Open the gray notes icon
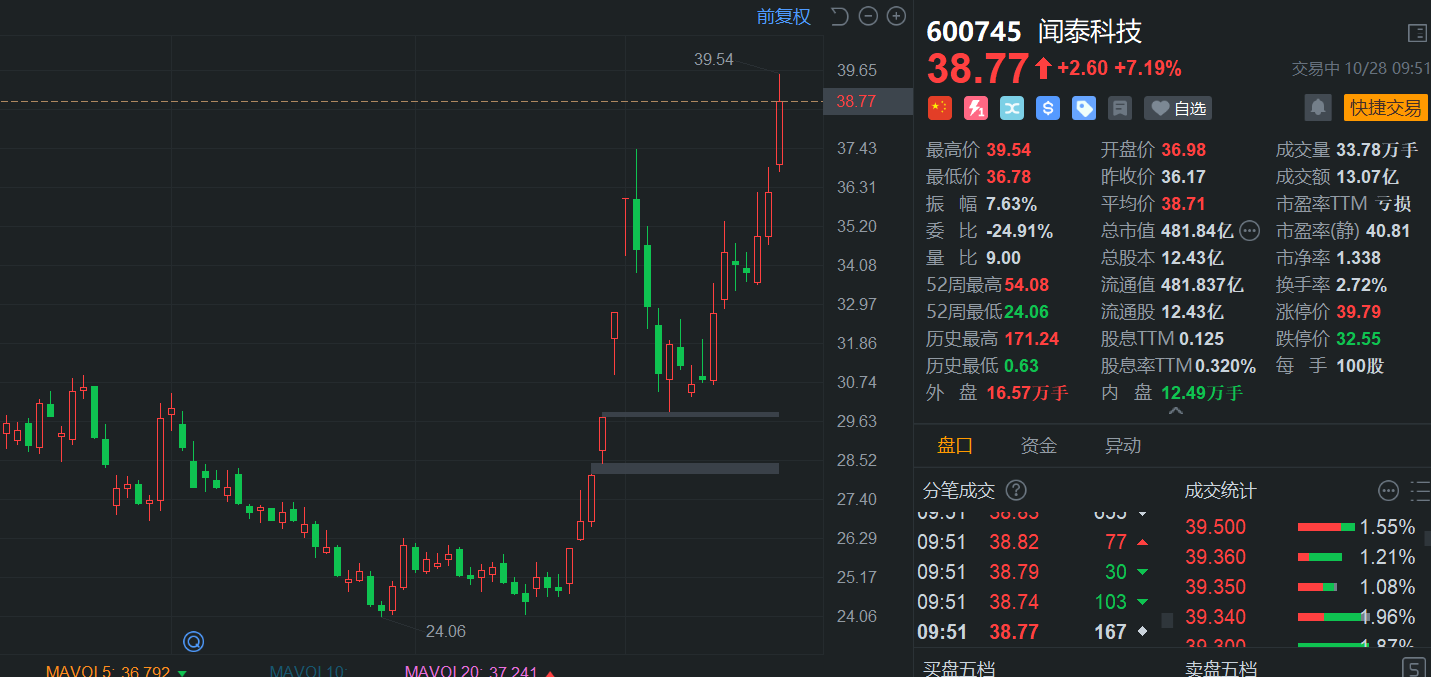 click(1119, 108)
